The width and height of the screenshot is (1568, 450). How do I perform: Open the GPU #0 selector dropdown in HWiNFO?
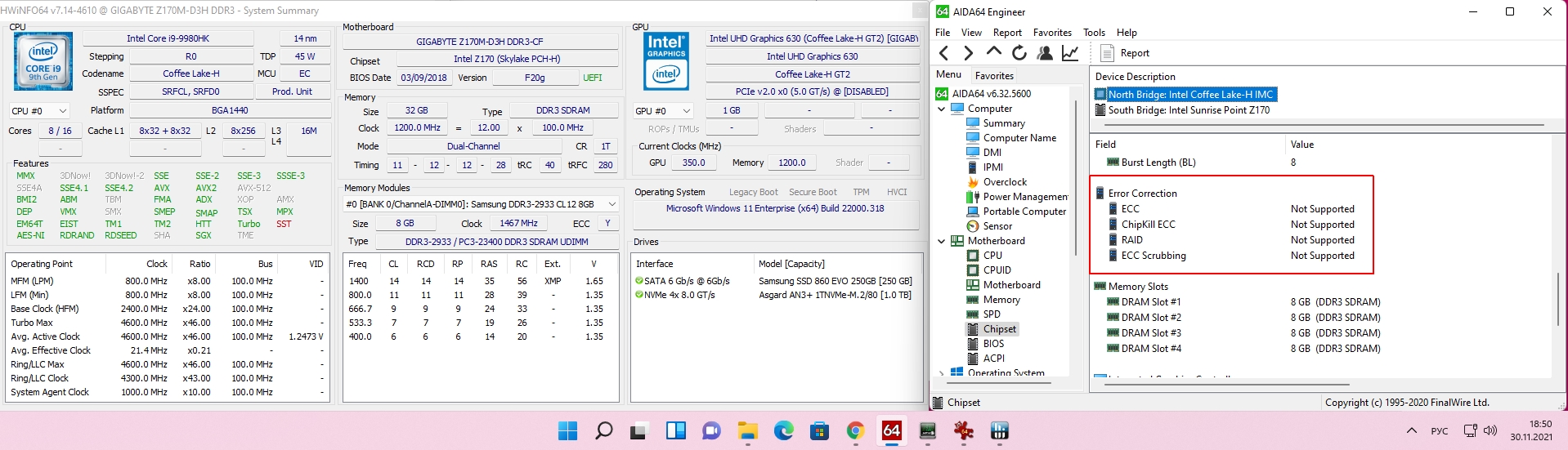[663, 111]
